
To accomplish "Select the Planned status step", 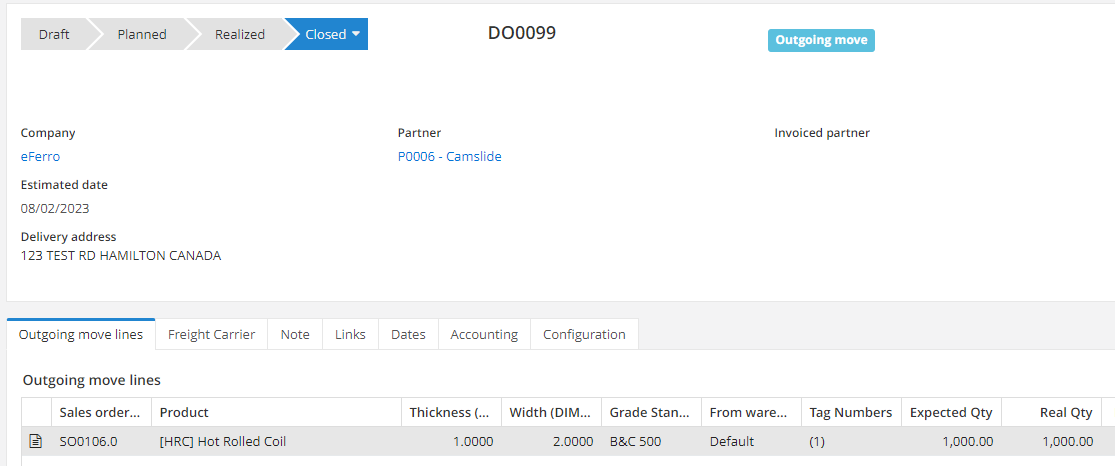I will tap(142, 34).
